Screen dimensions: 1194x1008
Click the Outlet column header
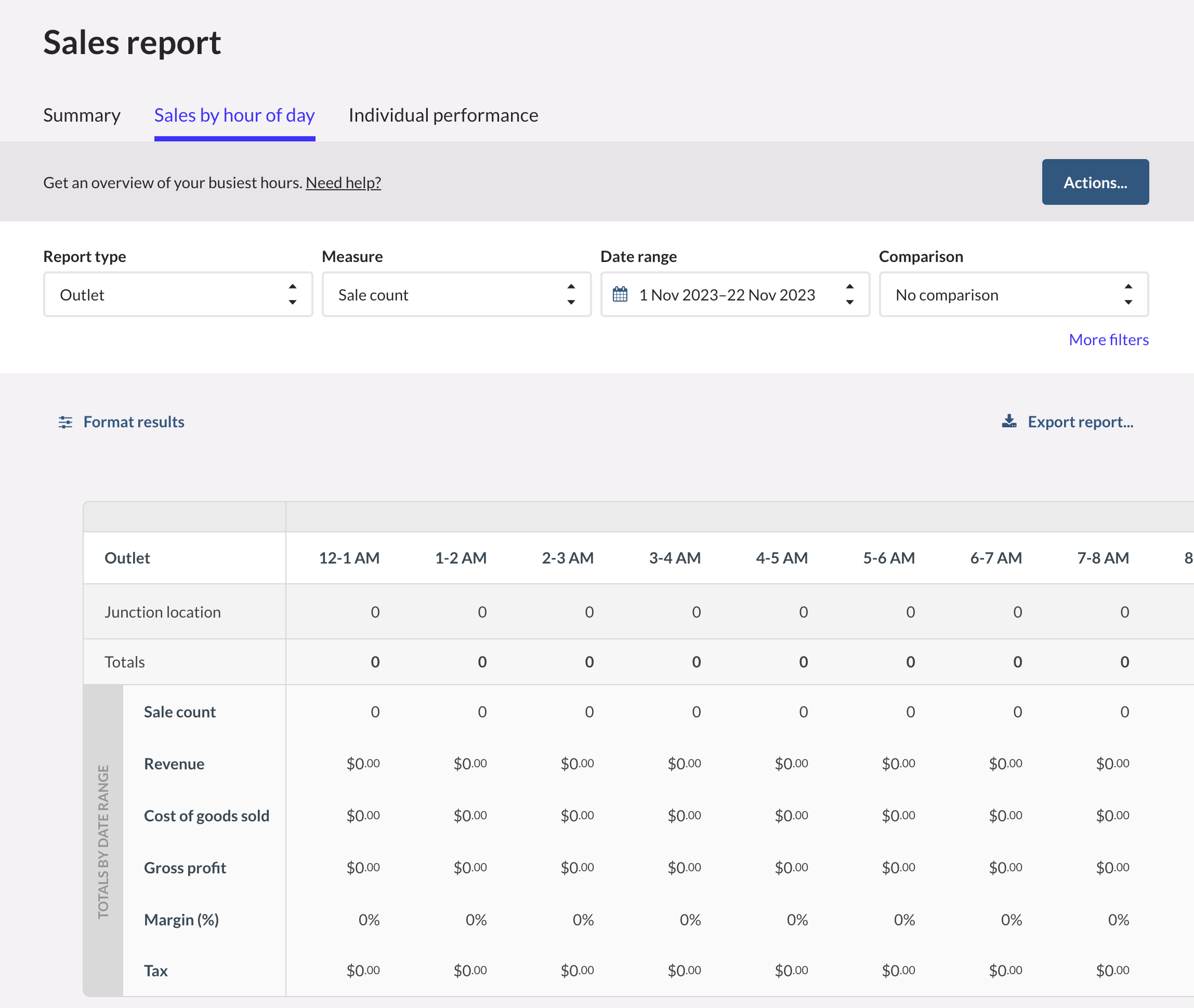(x=127, y=558)
